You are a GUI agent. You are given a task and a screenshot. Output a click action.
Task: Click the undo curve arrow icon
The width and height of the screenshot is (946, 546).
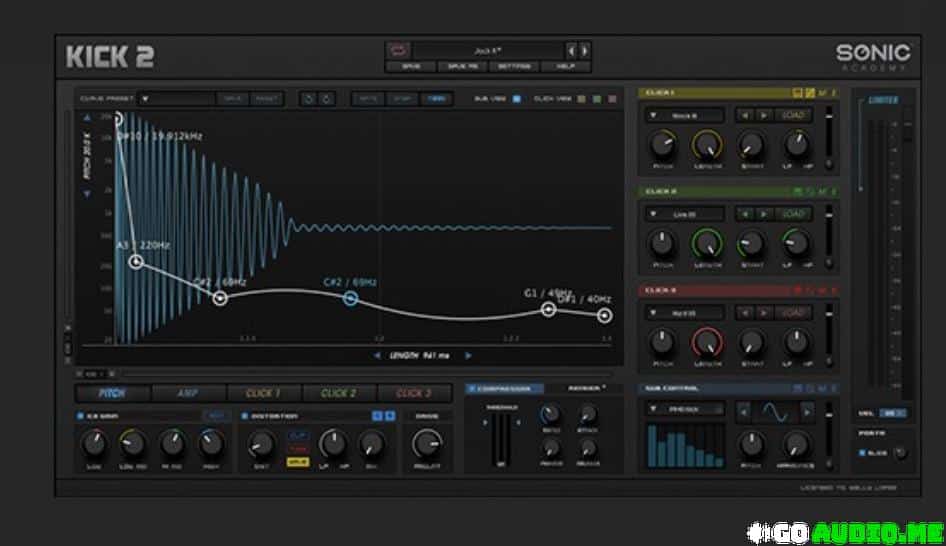[308, 98]
